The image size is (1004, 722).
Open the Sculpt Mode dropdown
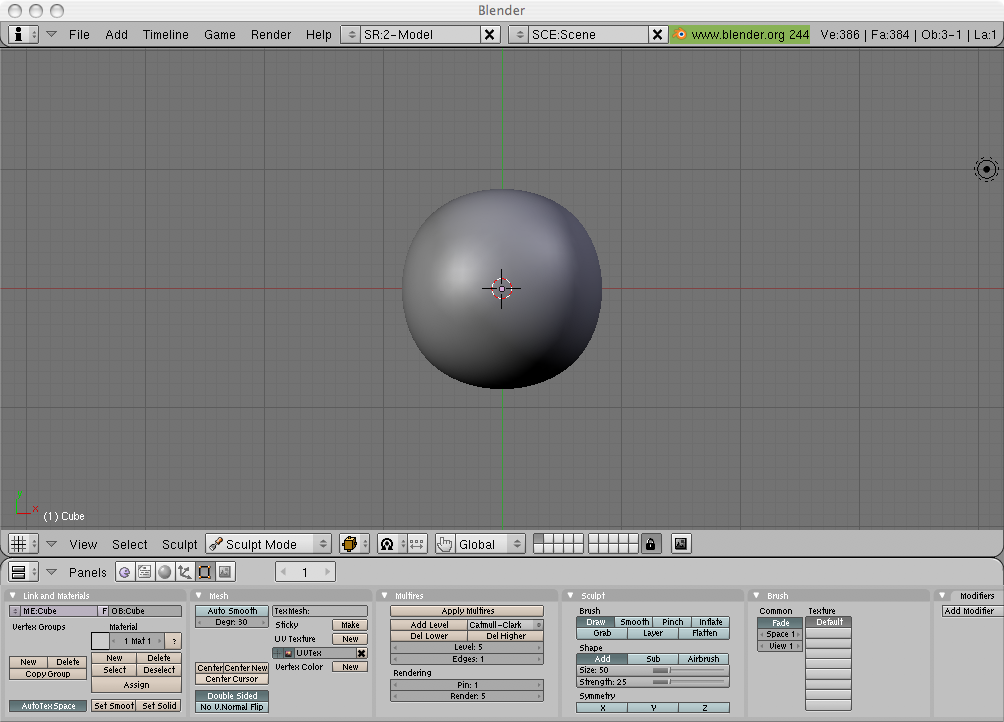268,544
